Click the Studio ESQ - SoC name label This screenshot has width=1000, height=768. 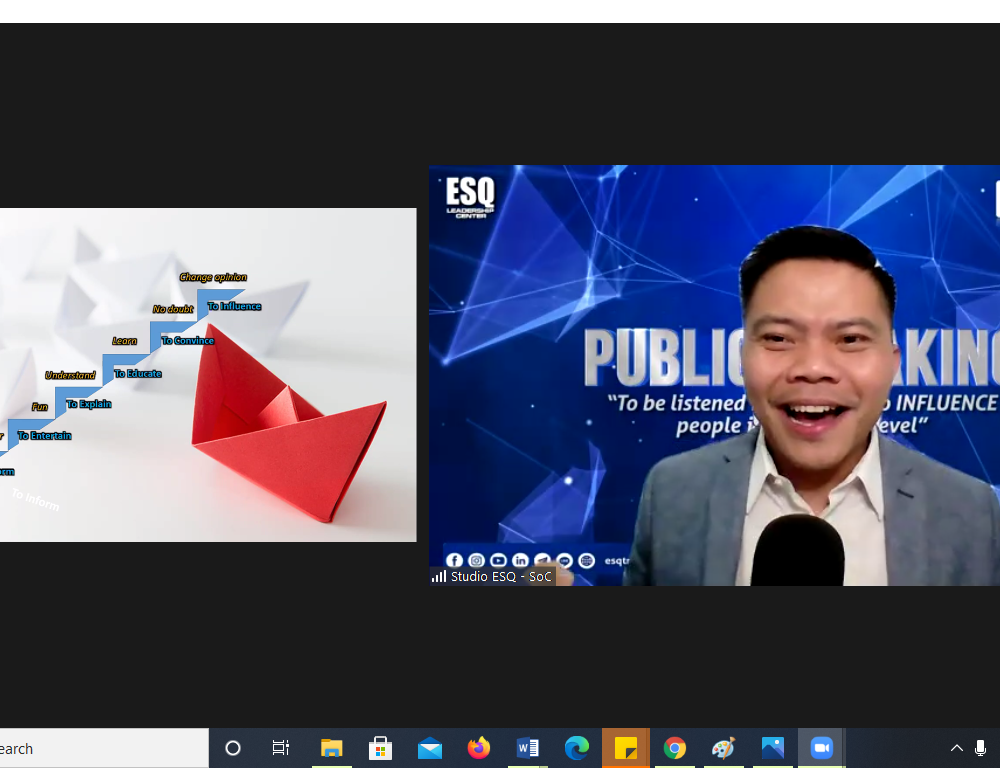[501, 576]
